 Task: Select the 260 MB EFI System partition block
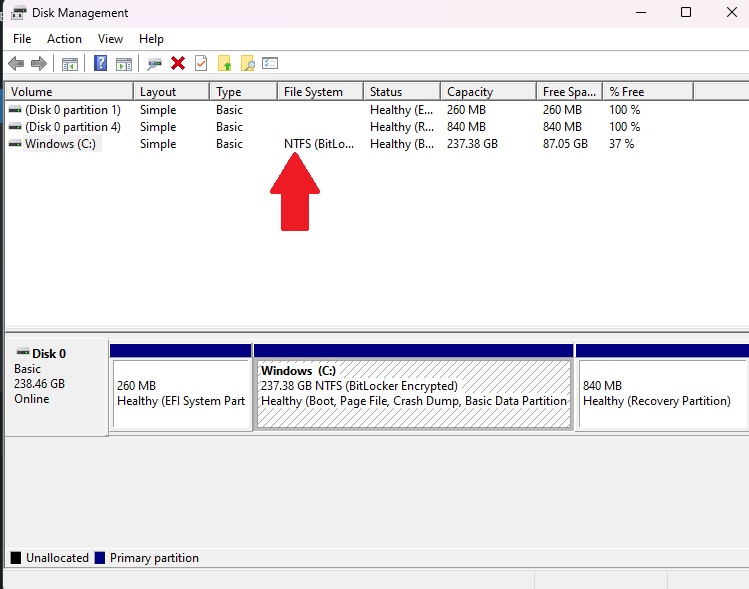181,393
